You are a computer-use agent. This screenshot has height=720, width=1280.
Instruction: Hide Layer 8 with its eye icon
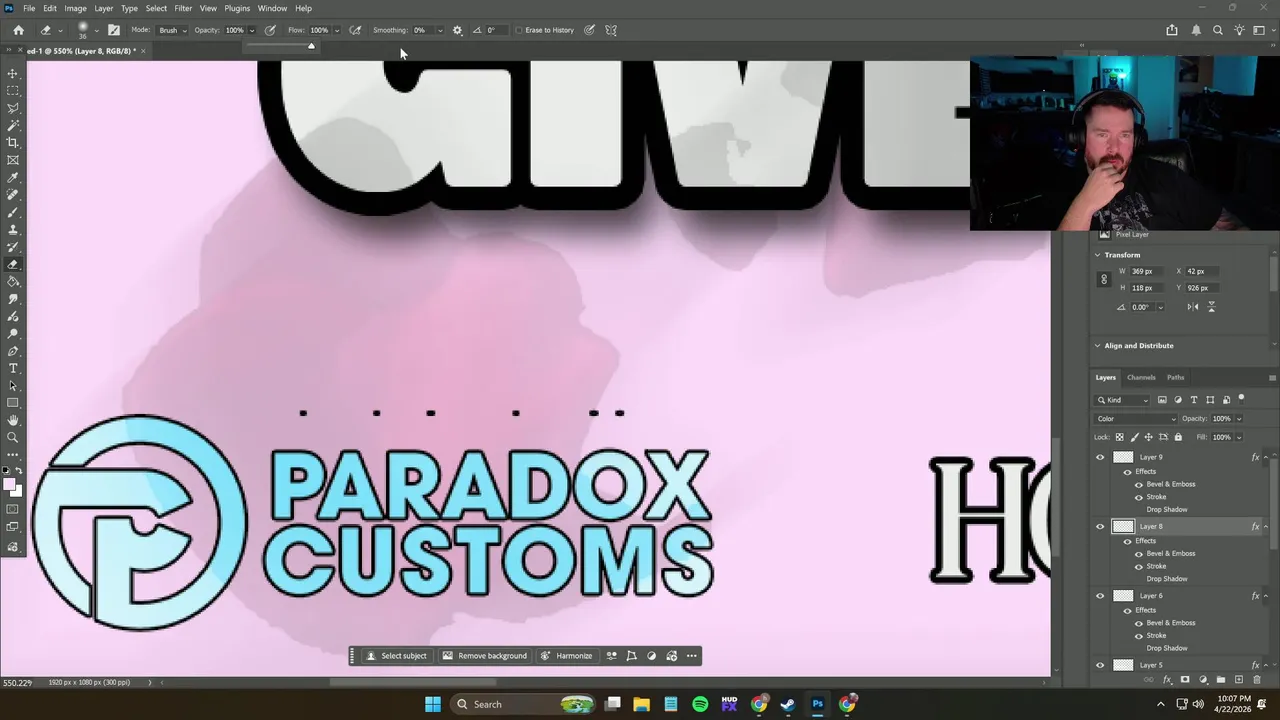(1100, 526)
